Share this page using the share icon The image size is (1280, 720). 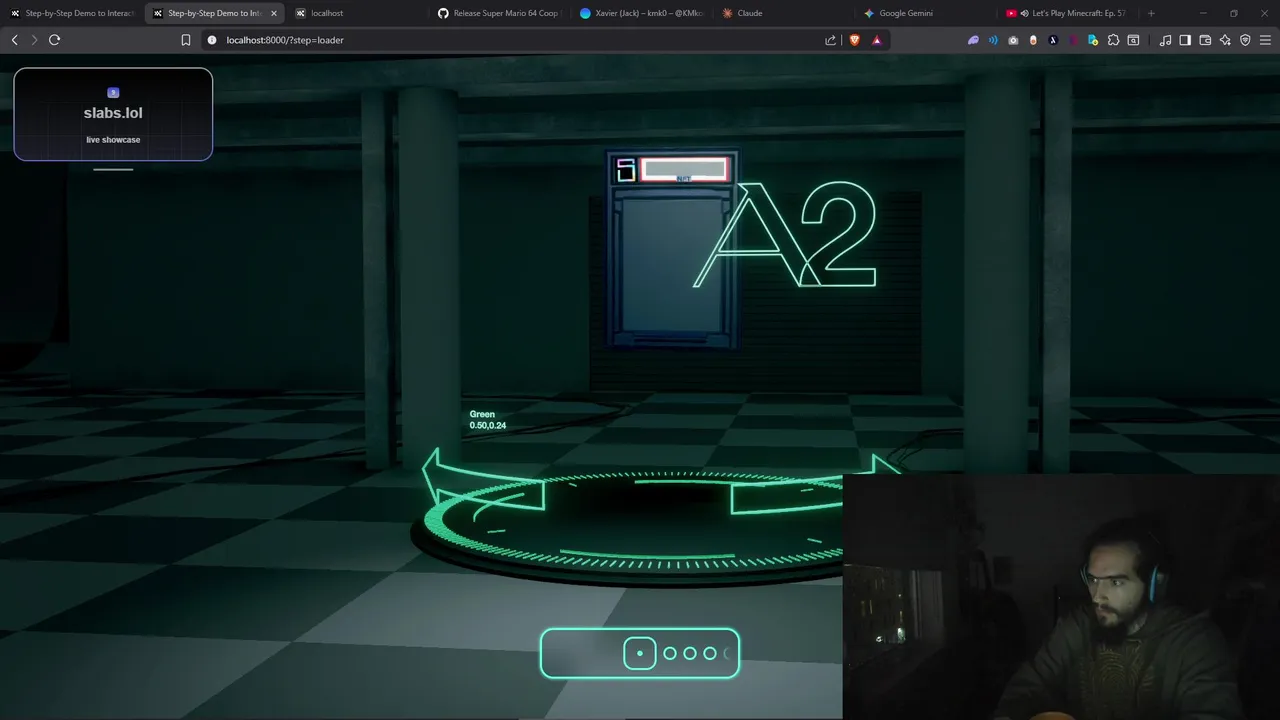click(x=830, y=40)
